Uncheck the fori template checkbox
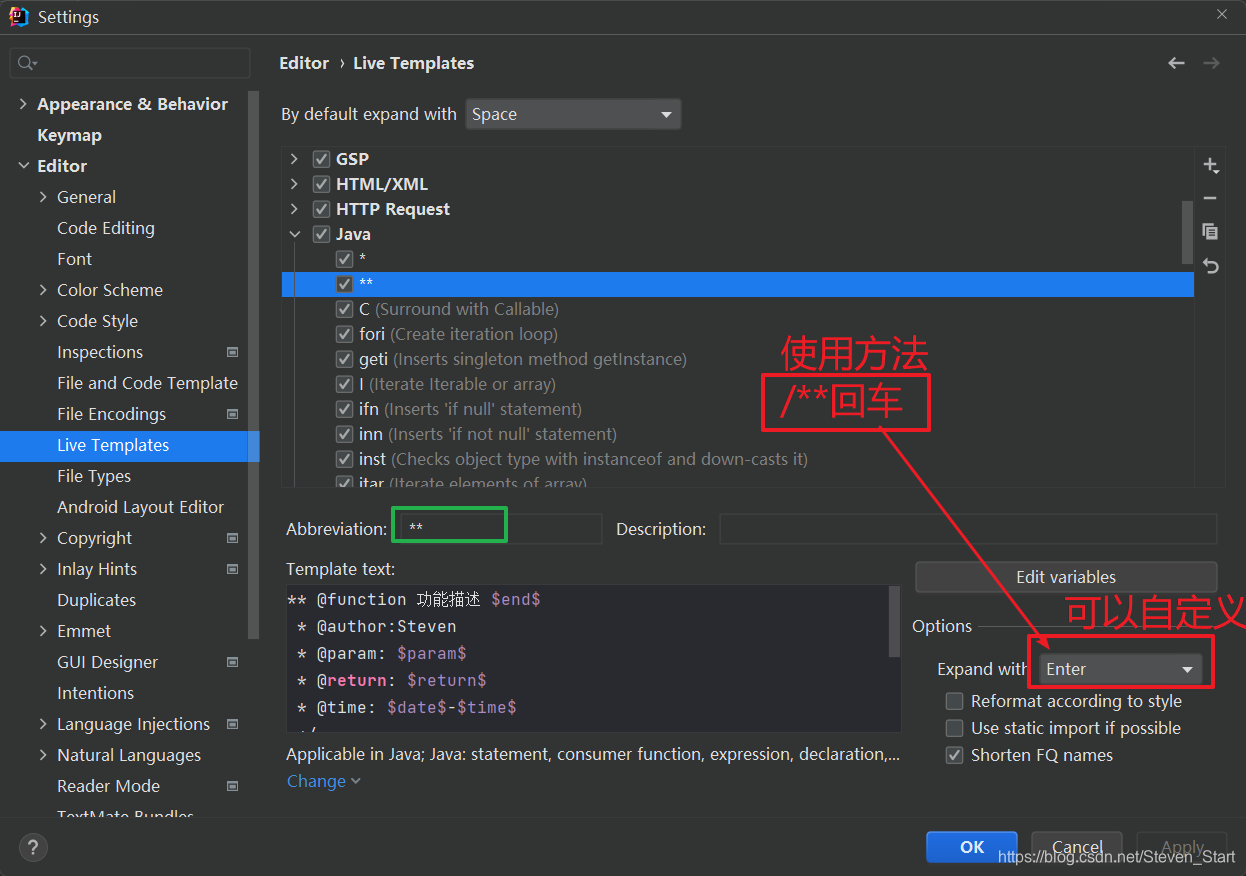Viewport: 1246px width, 876px height. coord(344,334)
